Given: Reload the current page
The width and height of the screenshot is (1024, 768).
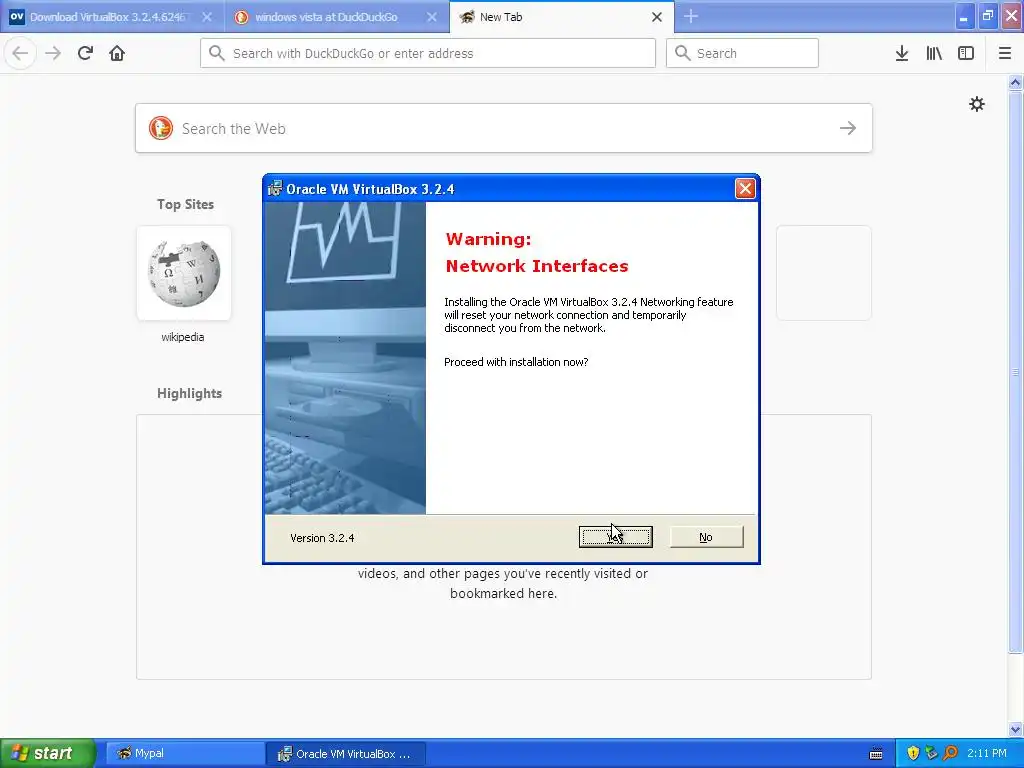Looking at the screenshot, I should point(85,53).
